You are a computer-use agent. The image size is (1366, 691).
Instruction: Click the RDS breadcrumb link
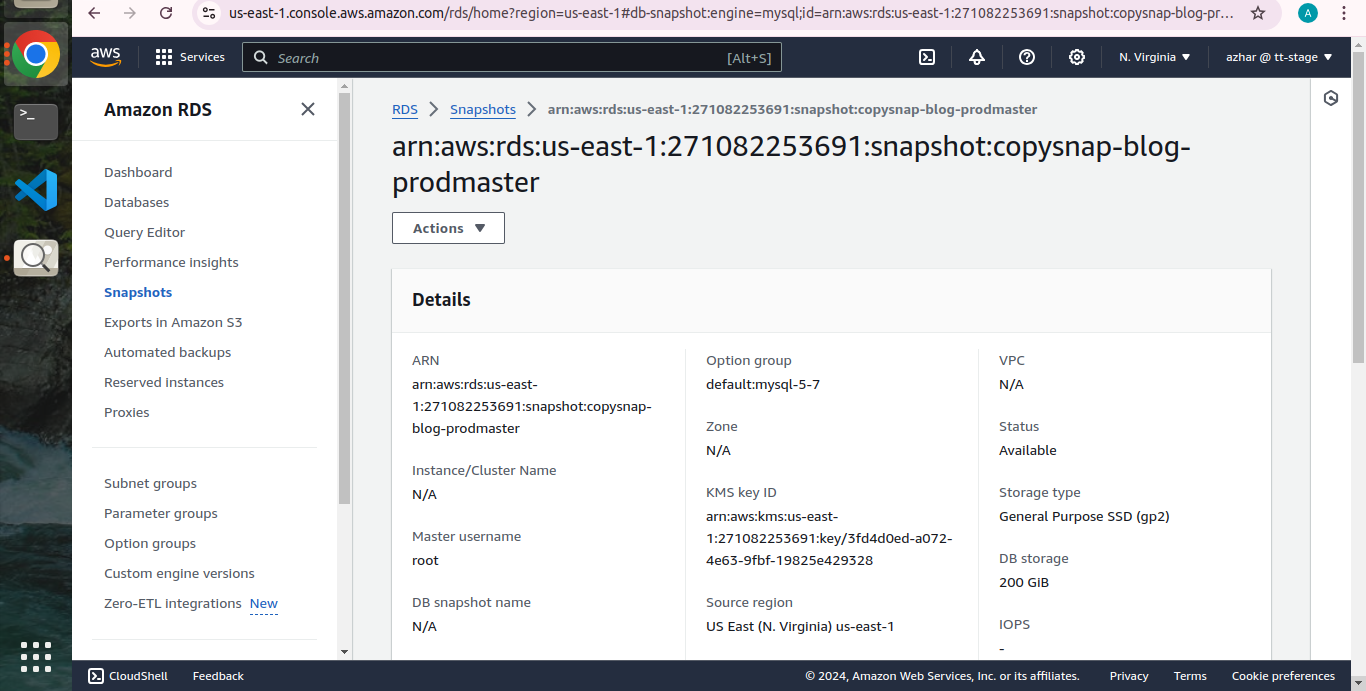[405, 109]
